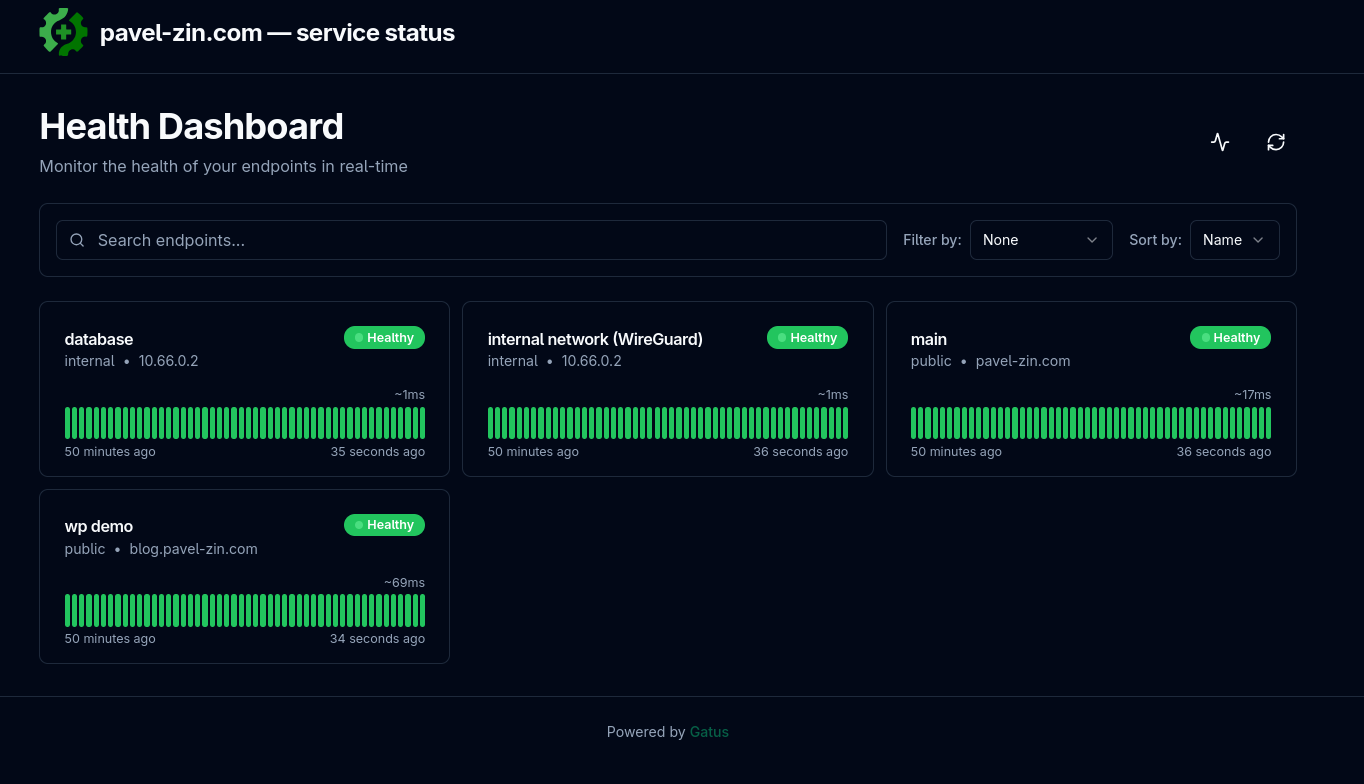This screenshot has width=1364, height=784.
Task: Open the main endpoint title
Action: [929, 339]
